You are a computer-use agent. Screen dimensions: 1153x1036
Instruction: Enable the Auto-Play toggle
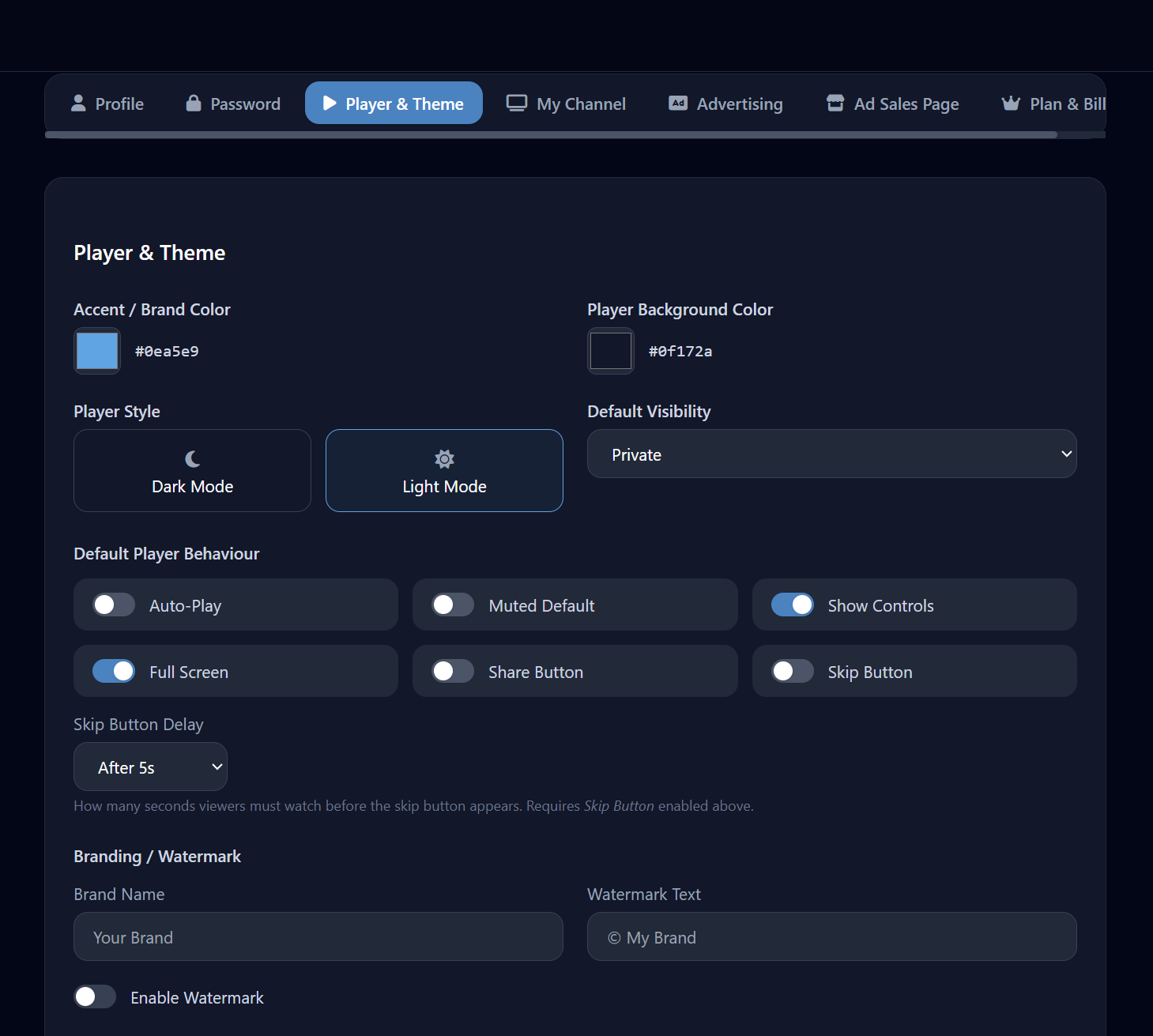[x=114, y=605]
